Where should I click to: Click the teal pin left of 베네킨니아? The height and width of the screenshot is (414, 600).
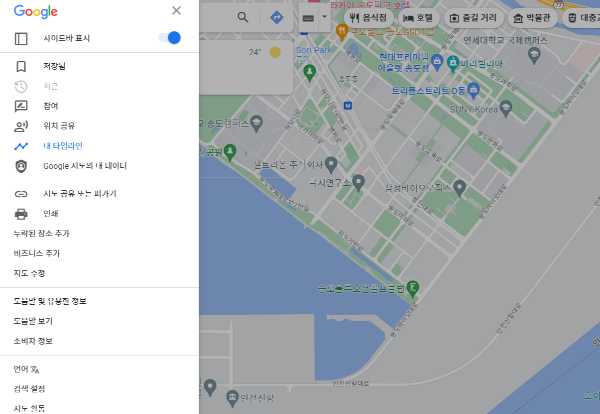tap(453, 64)
